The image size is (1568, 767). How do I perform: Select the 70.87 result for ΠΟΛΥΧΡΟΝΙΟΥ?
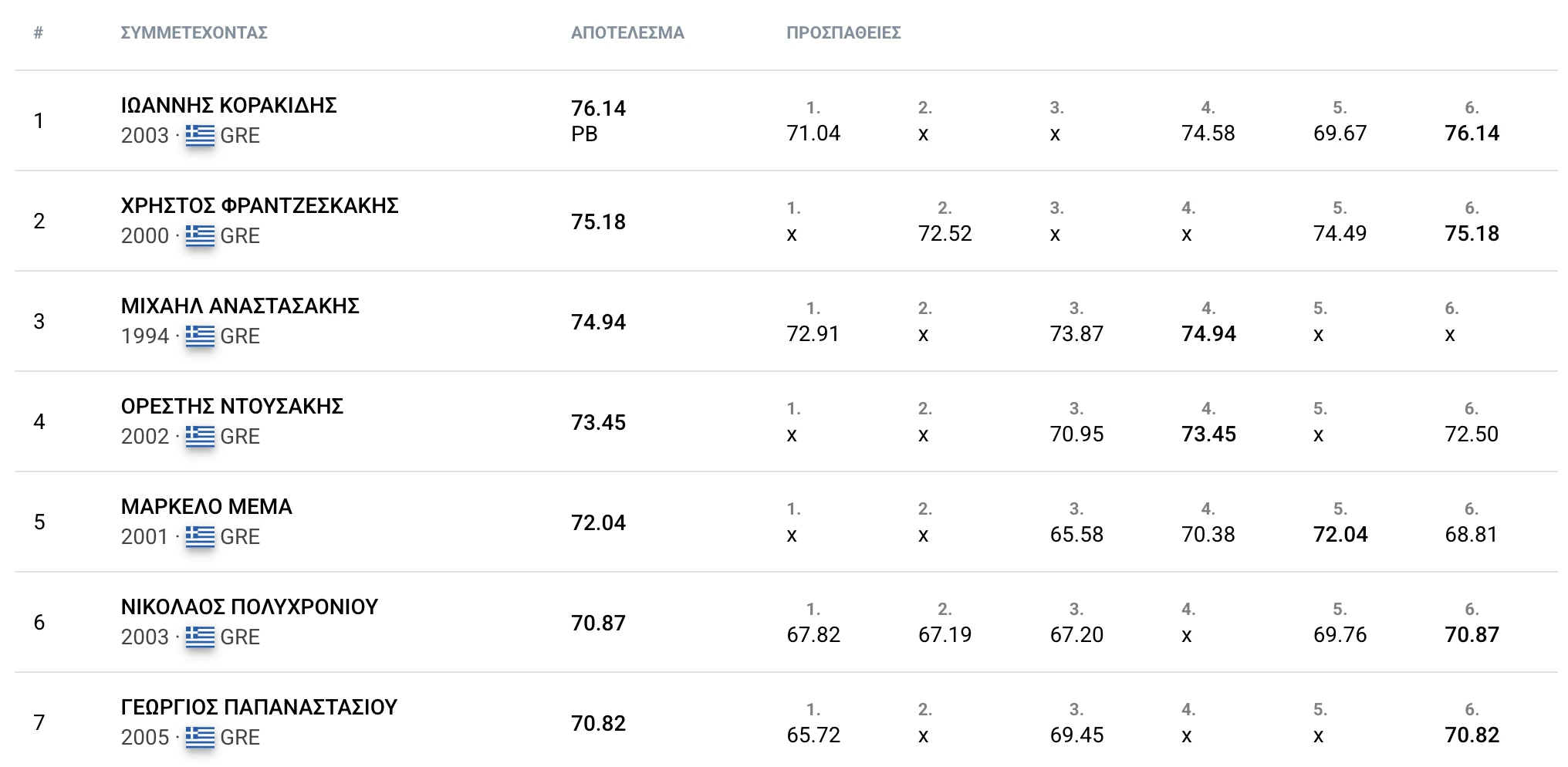[x=598, y=623]
